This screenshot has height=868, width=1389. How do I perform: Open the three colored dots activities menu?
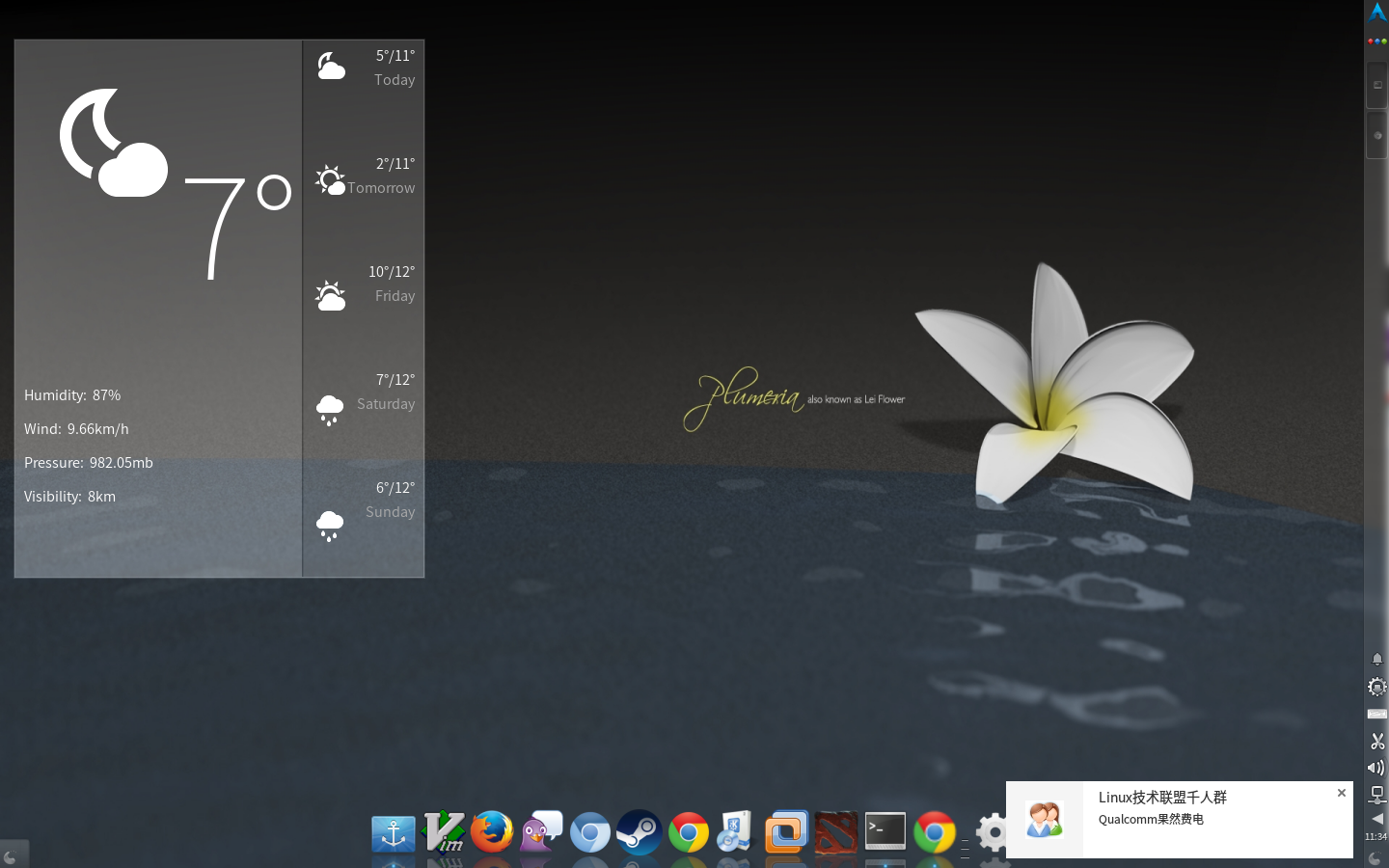pyautogui.click(x=1377, y=41)
